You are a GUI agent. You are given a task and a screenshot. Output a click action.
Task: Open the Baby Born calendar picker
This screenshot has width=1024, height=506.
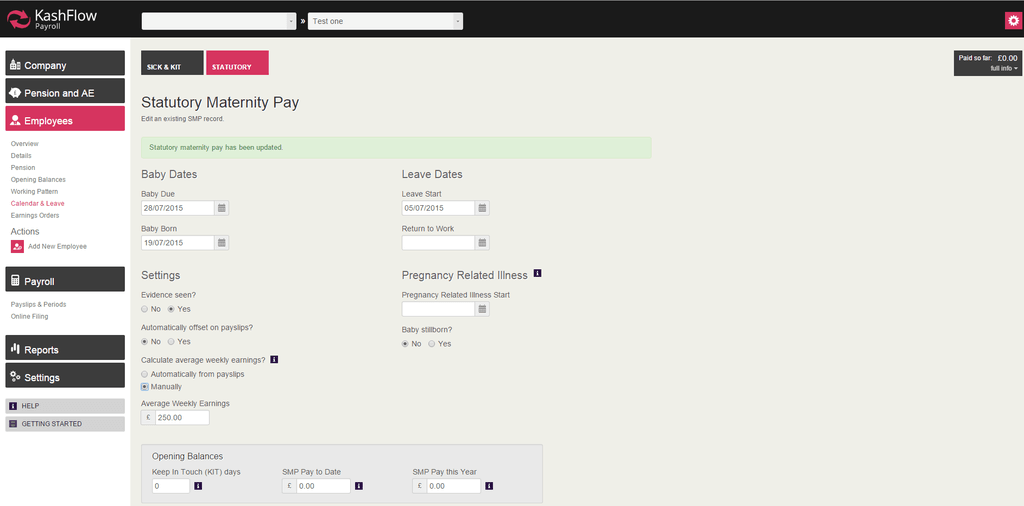[x=222, y=243]
